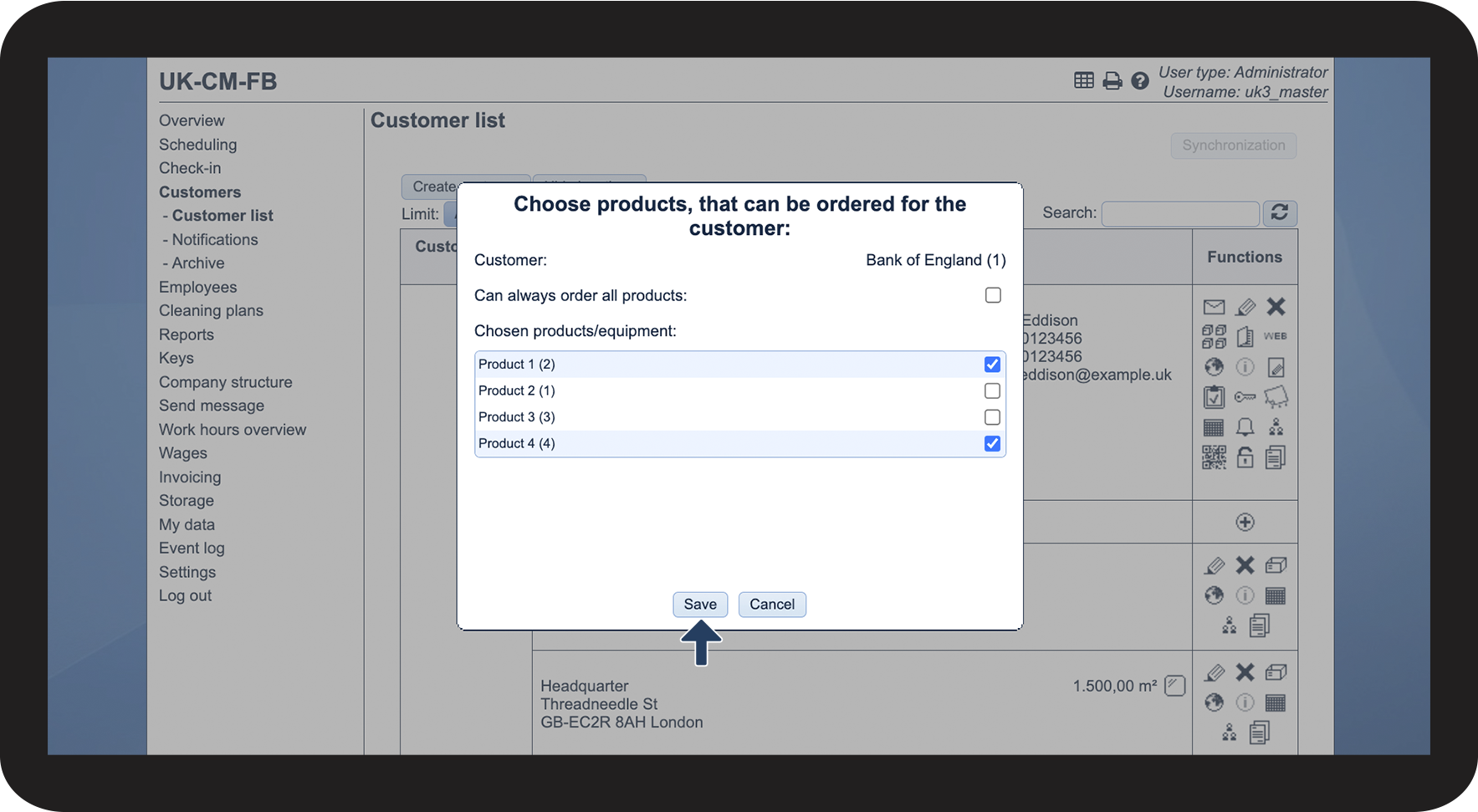Open the table view icon in header

coord(1084,80)
